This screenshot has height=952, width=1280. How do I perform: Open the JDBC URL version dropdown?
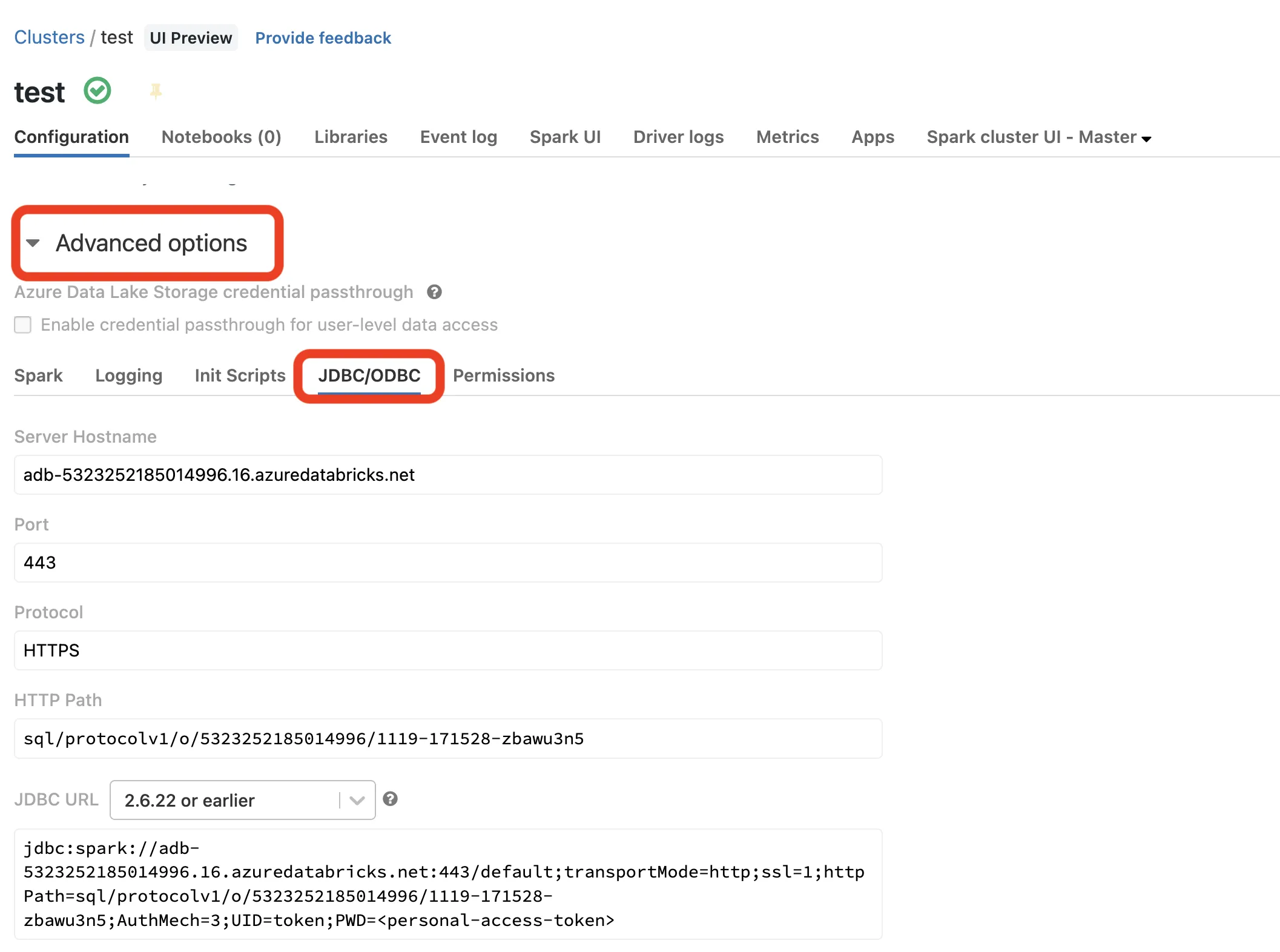[242, 800]
